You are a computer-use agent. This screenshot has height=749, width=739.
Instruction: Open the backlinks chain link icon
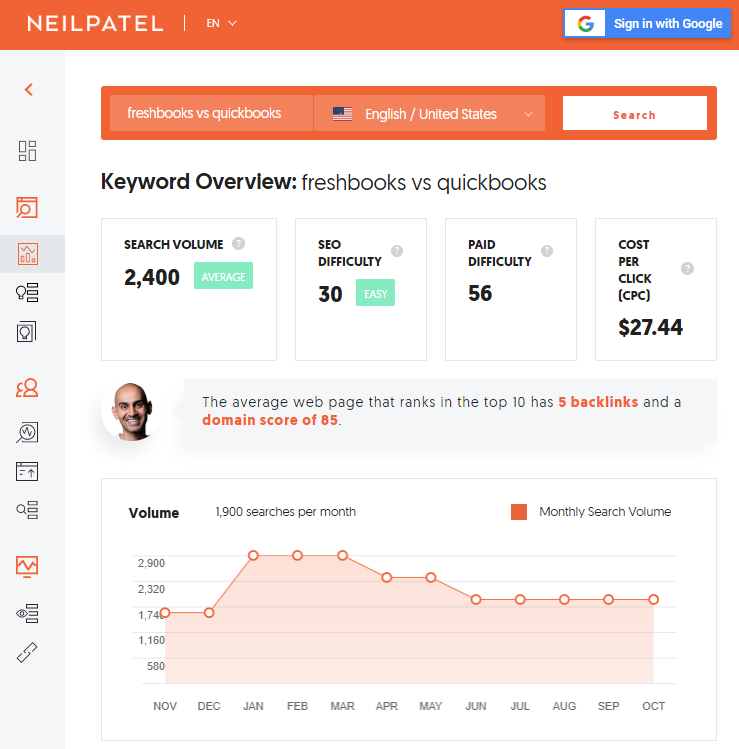click(27, 652)
